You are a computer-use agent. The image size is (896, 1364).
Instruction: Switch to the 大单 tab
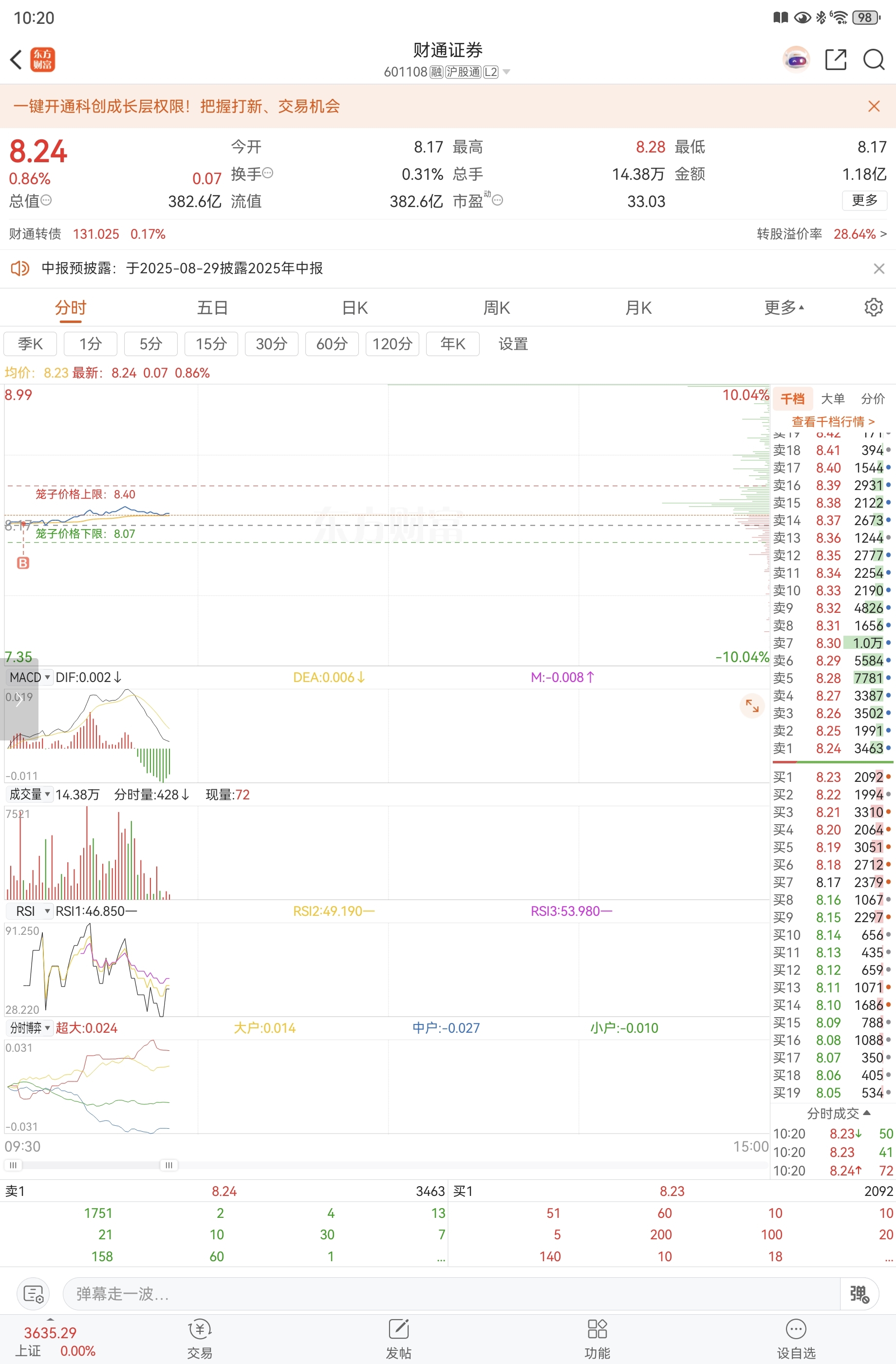pyautogui.click(x=832, y=399)
